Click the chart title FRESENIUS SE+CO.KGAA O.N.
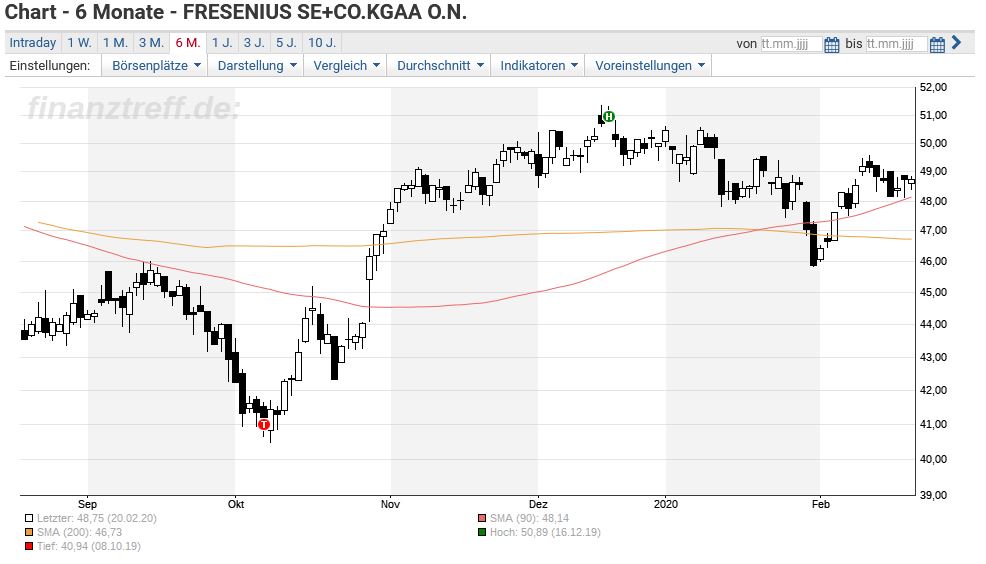The height and width of the screenshot is (564, 986). (325, 12)
